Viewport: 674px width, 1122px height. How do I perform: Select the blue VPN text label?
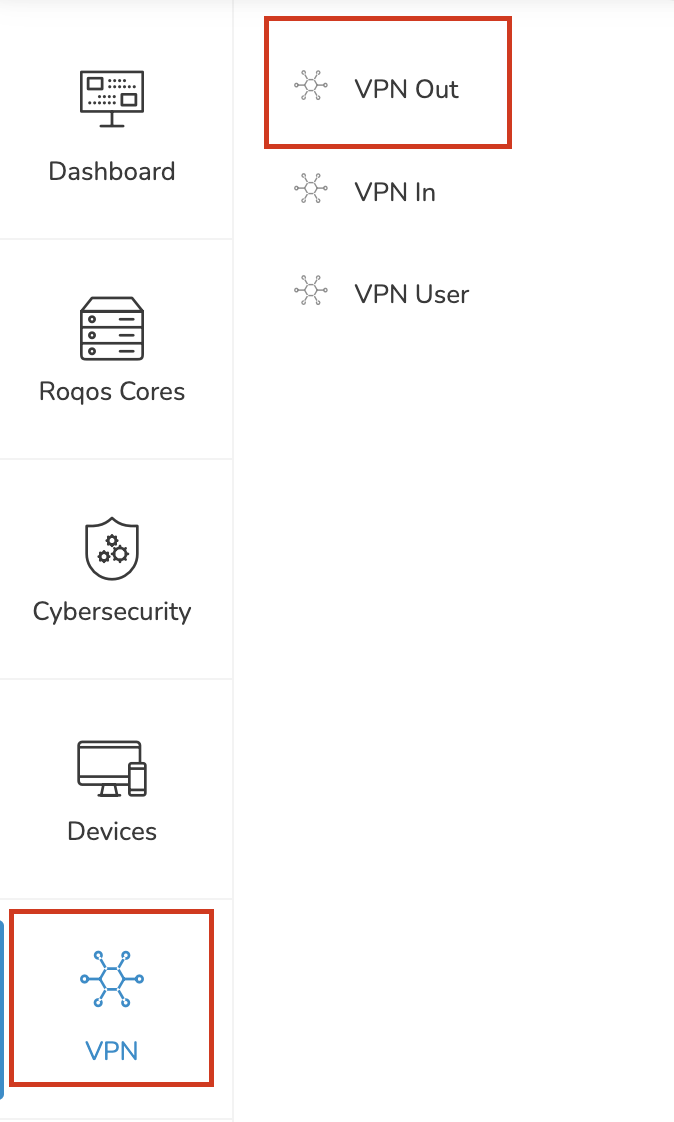coord(112,1051)
